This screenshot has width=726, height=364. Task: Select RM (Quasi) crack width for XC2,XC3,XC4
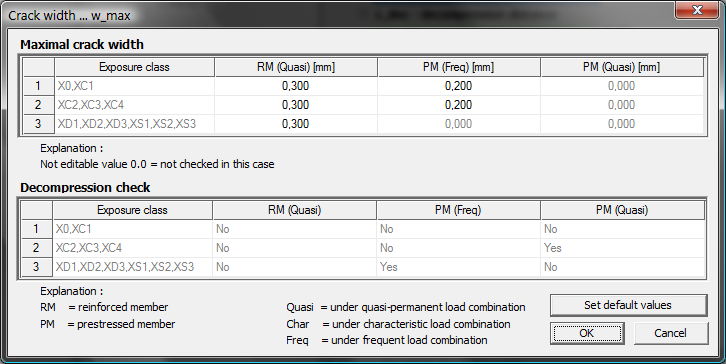(296, 105)
